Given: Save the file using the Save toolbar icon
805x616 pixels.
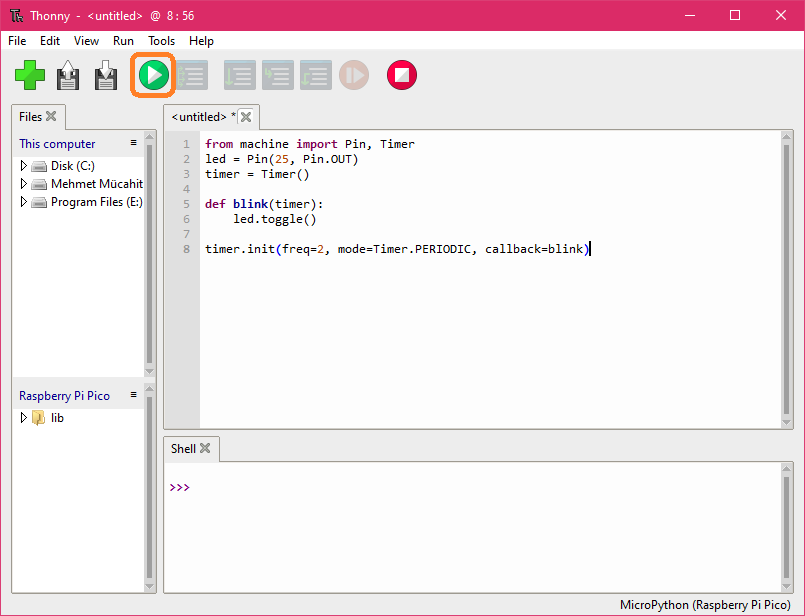Looking at the screenshot, I should (x=106, y=75).
